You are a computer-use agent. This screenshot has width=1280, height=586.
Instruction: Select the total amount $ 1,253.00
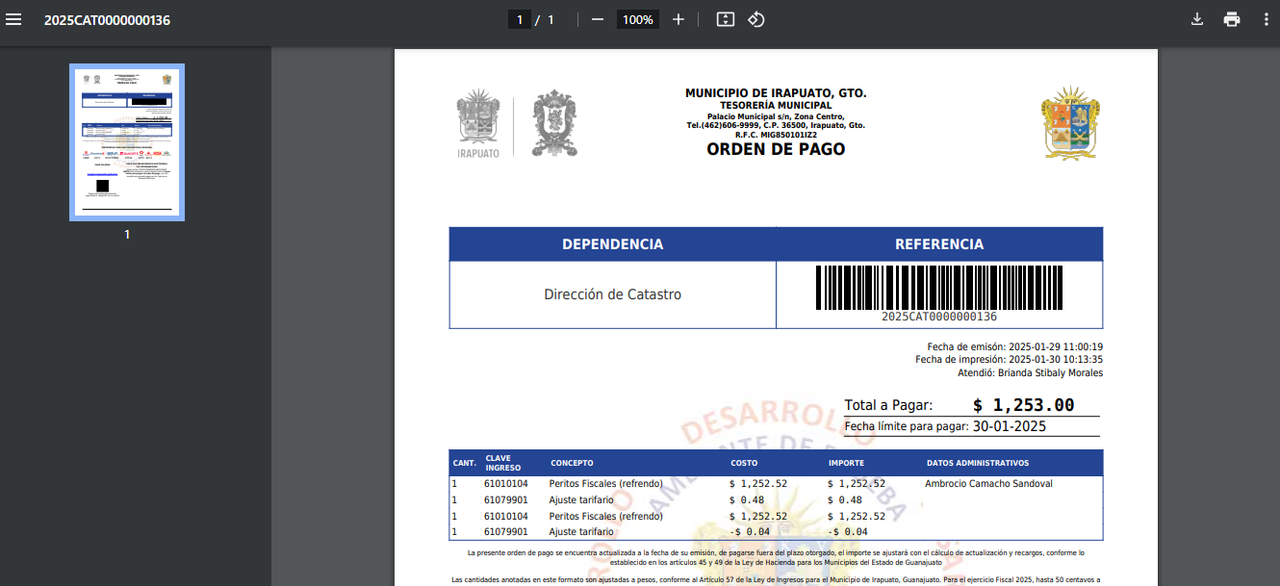point(1024,405)
